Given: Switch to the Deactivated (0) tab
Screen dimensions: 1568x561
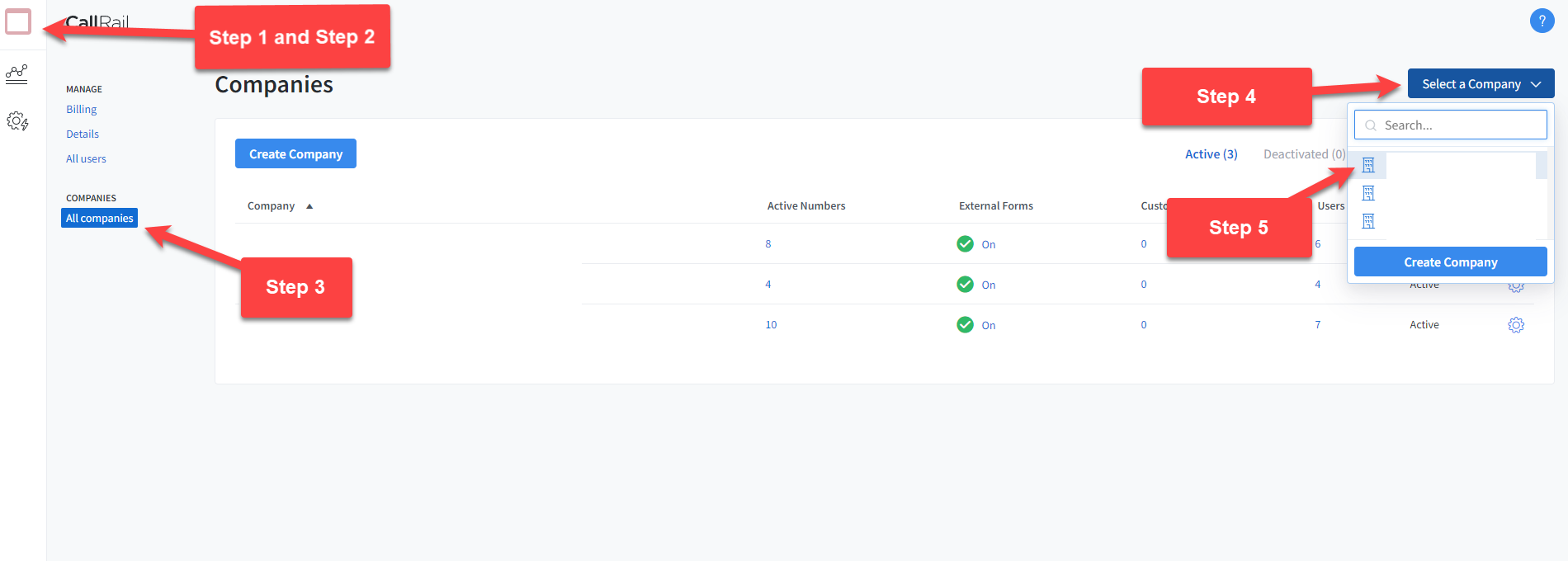Looking at the screenshot, I should tap(1304, 154).
